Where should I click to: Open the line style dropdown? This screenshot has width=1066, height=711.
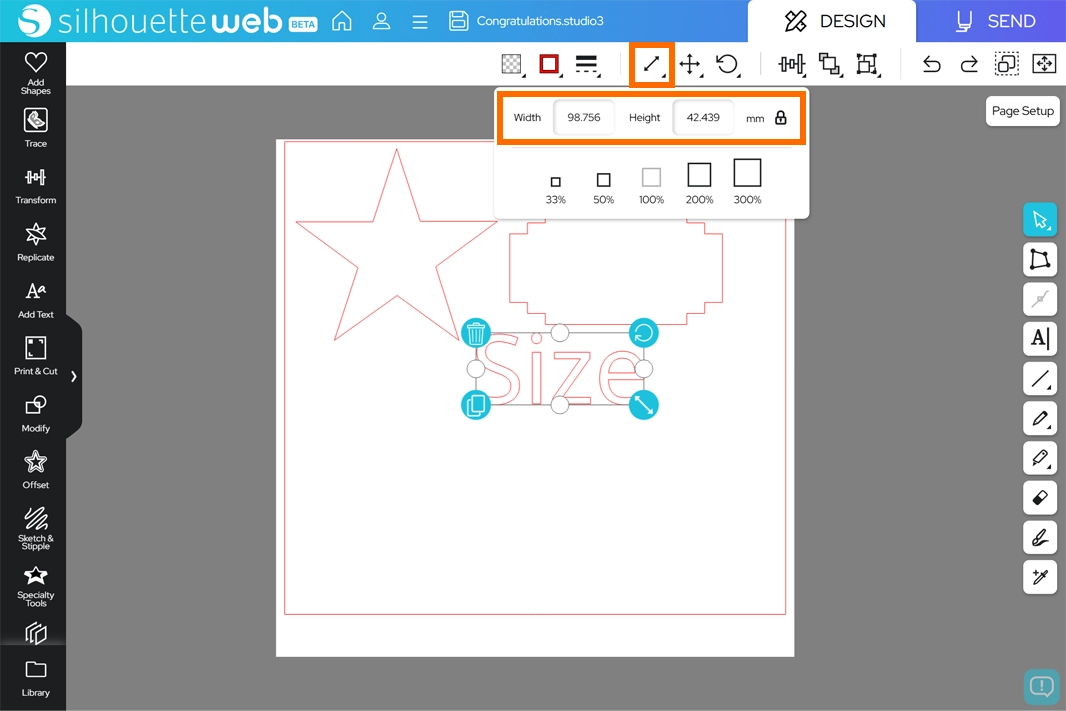[587, 65]
